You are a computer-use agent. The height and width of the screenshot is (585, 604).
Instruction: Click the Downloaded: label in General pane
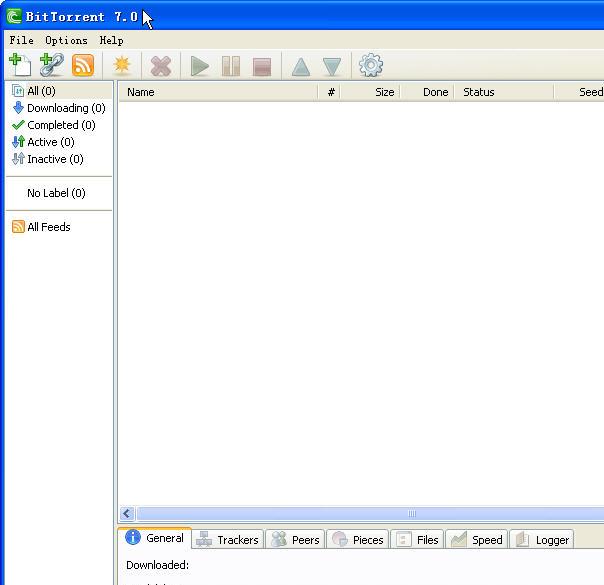tap(158, 565)
